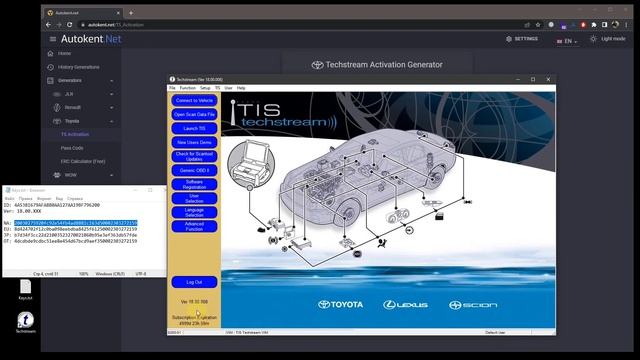Click User Selection button

pos(194,198)
